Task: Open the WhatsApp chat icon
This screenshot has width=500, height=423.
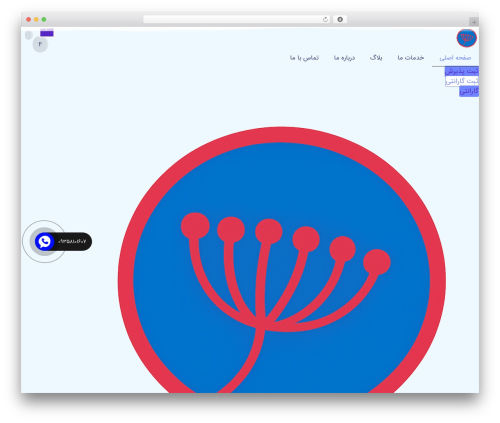Action: (44, 241)
